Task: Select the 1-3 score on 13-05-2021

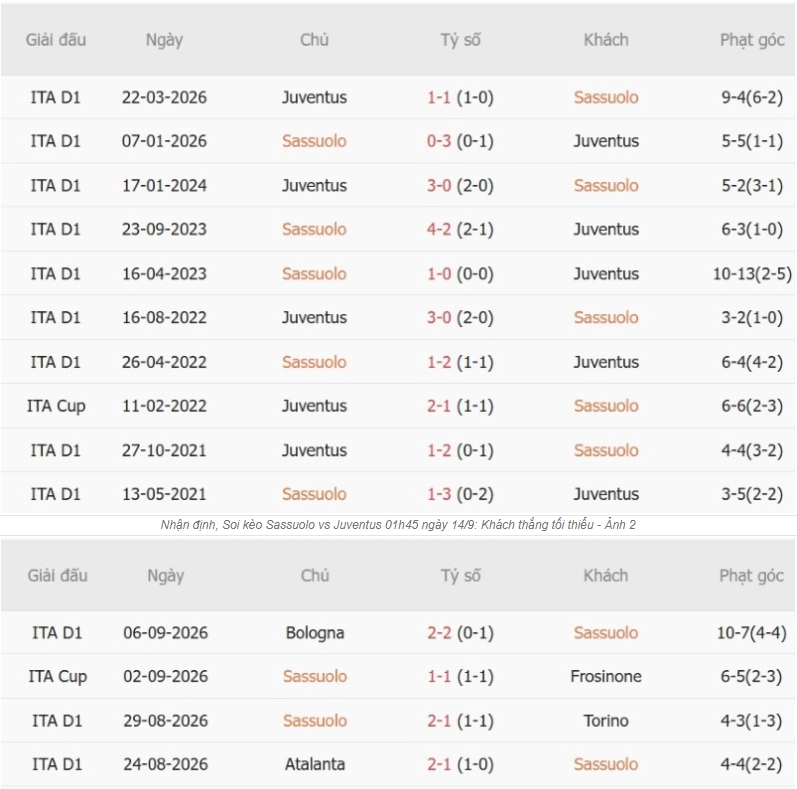Action: (x=439, y=494)
